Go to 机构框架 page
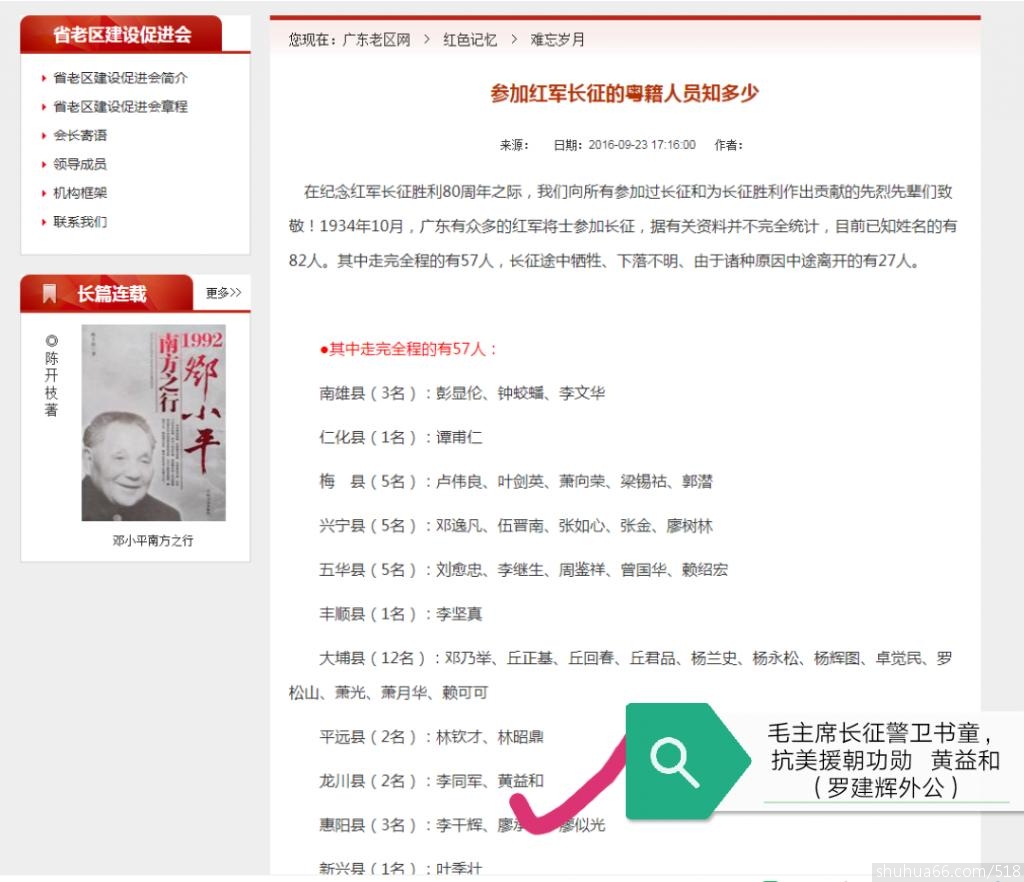Image resolution: width=1024 pixels, height=882 pixels. [80, 193]
